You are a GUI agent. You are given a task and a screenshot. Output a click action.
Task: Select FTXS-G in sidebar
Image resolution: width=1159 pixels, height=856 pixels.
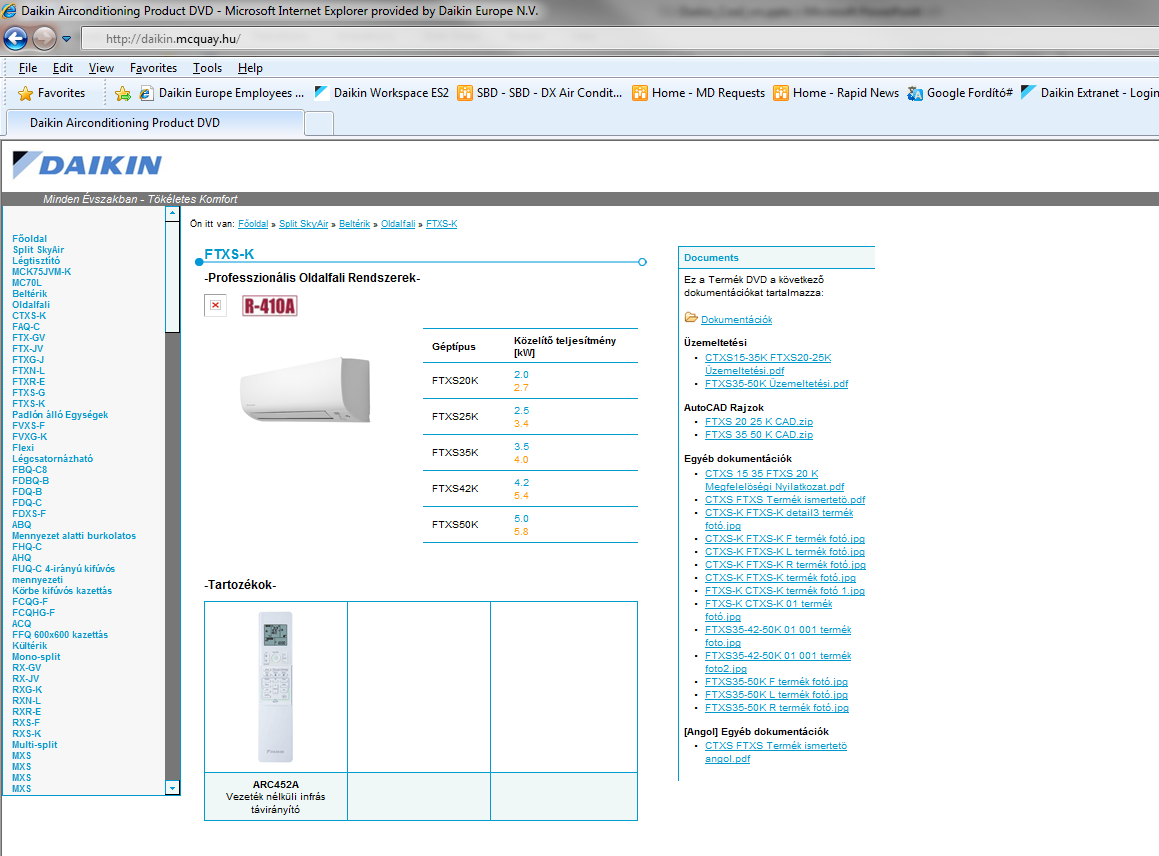click(x=28, y=393)
